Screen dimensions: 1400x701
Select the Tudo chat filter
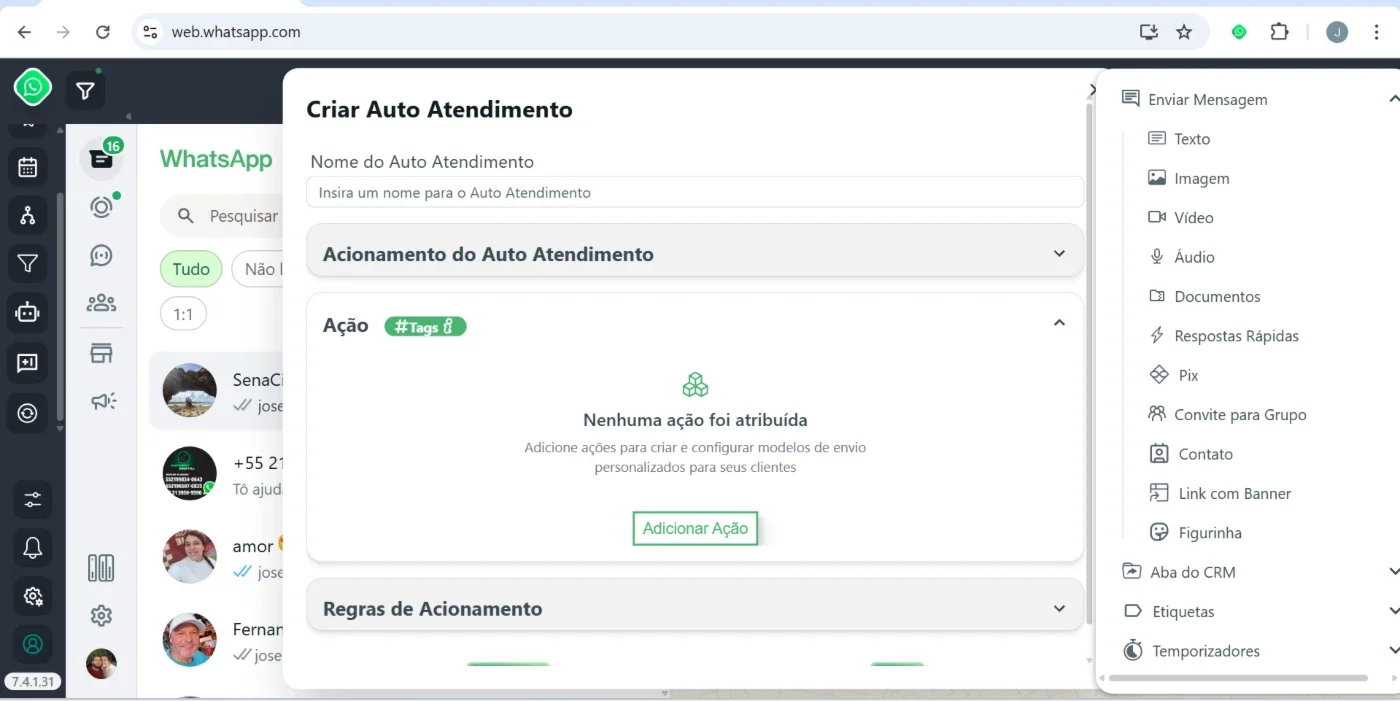[x=191, y=269]
